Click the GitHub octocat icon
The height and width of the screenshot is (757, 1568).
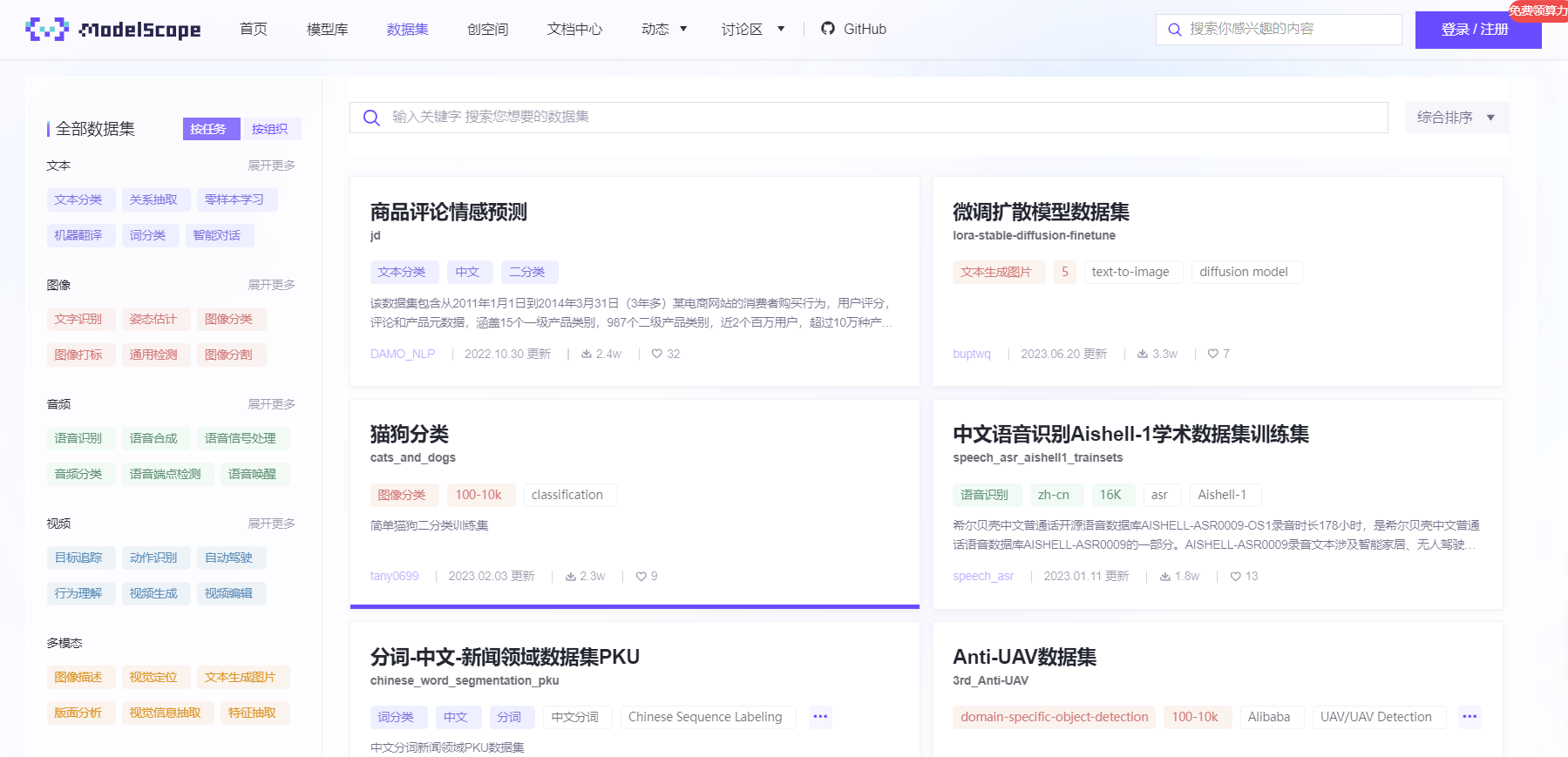click(x=828, y=29)
